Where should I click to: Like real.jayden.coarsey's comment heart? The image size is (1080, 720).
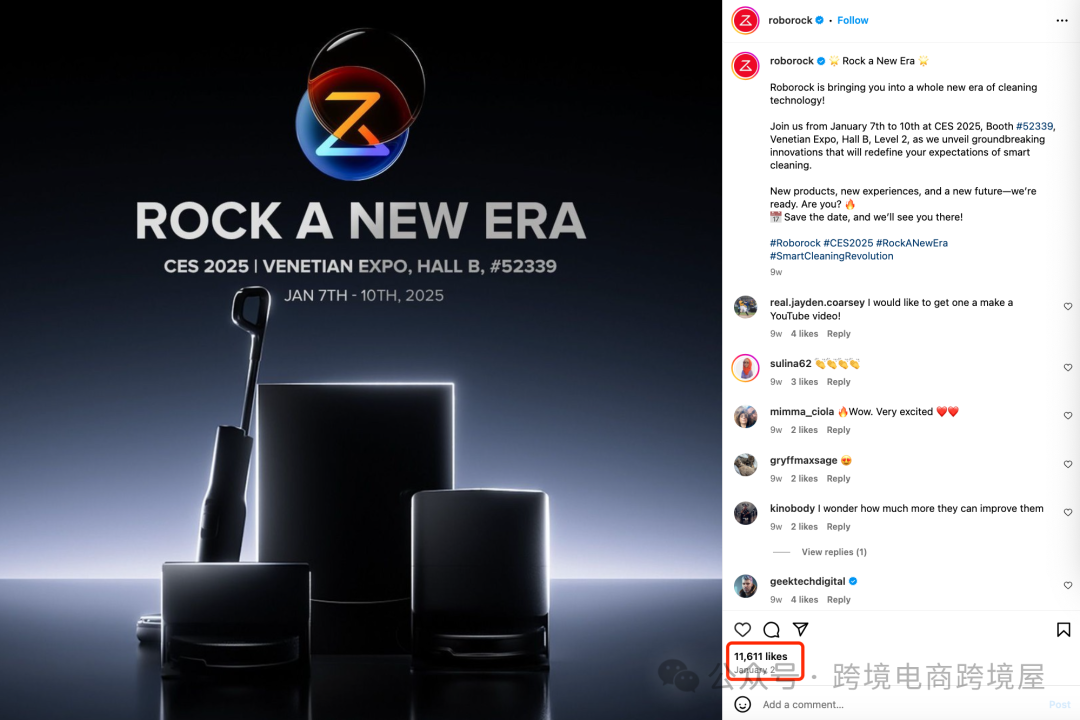pos(1068,307)
